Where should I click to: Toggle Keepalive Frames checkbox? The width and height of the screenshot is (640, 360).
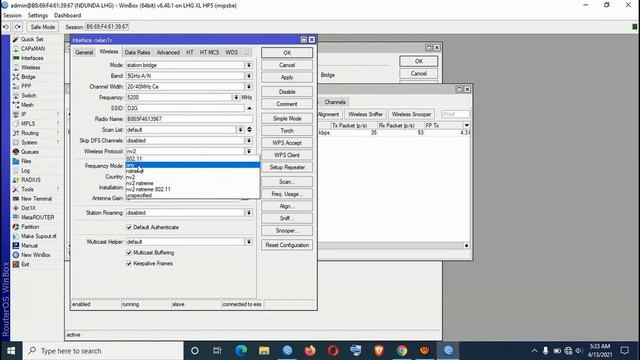point(129,264)
